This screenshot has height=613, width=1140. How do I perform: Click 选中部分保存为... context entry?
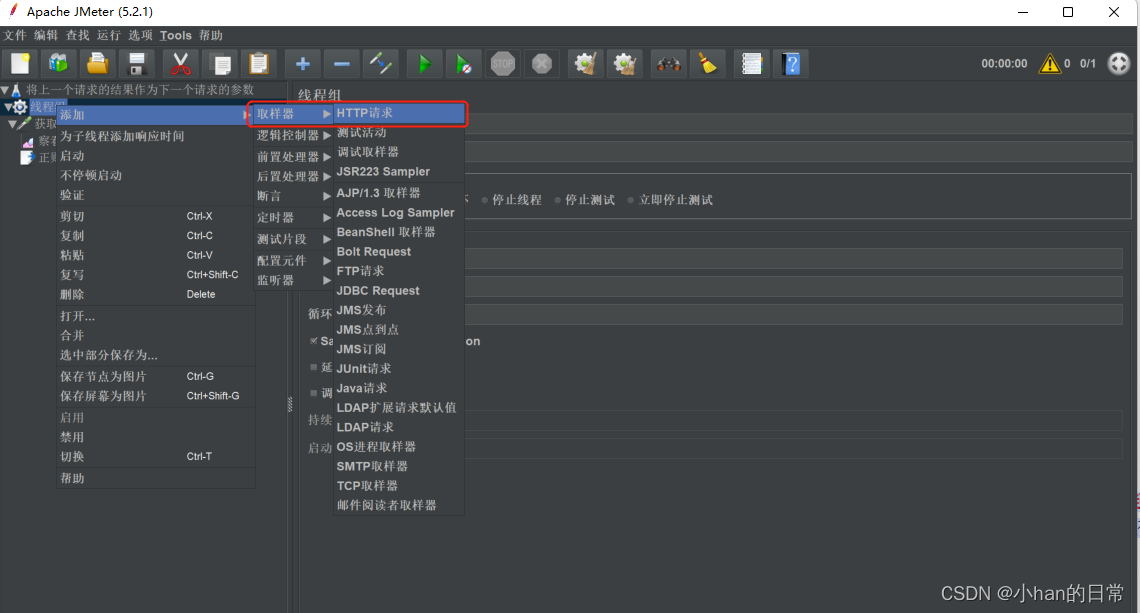tap(156, 355)
